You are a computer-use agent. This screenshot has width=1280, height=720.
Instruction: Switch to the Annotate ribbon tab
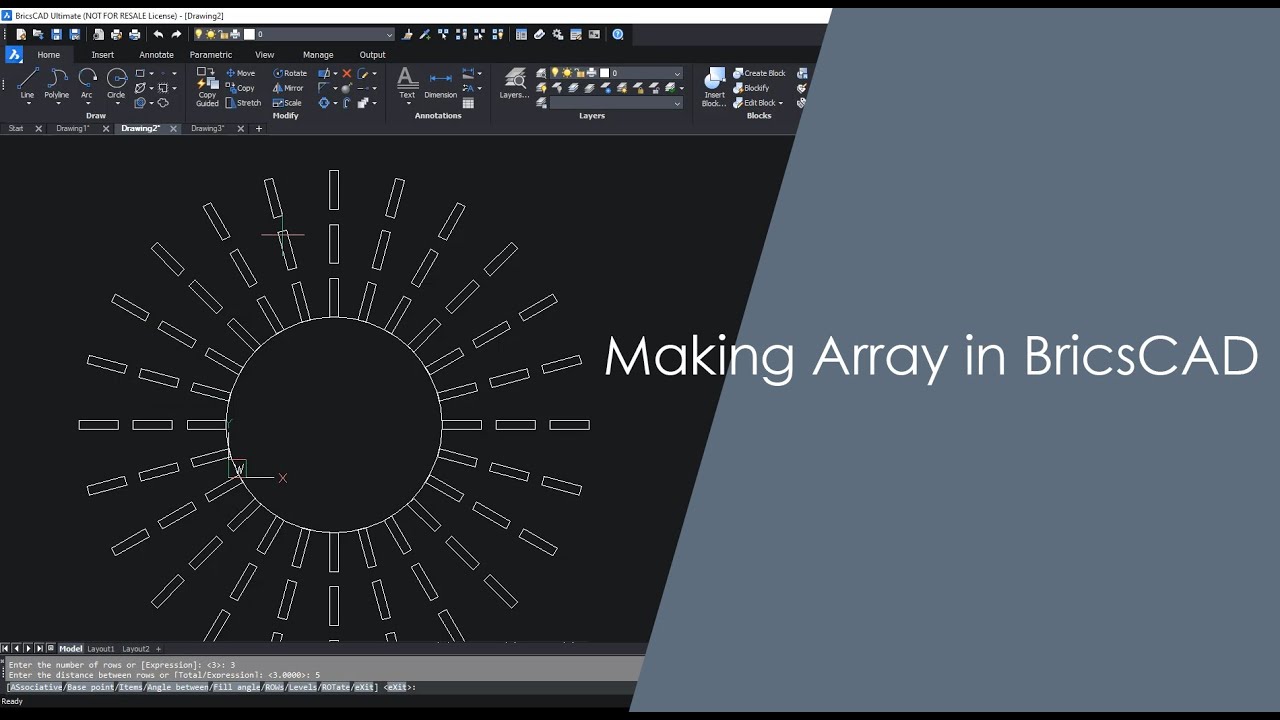click(x=156, y=55)
